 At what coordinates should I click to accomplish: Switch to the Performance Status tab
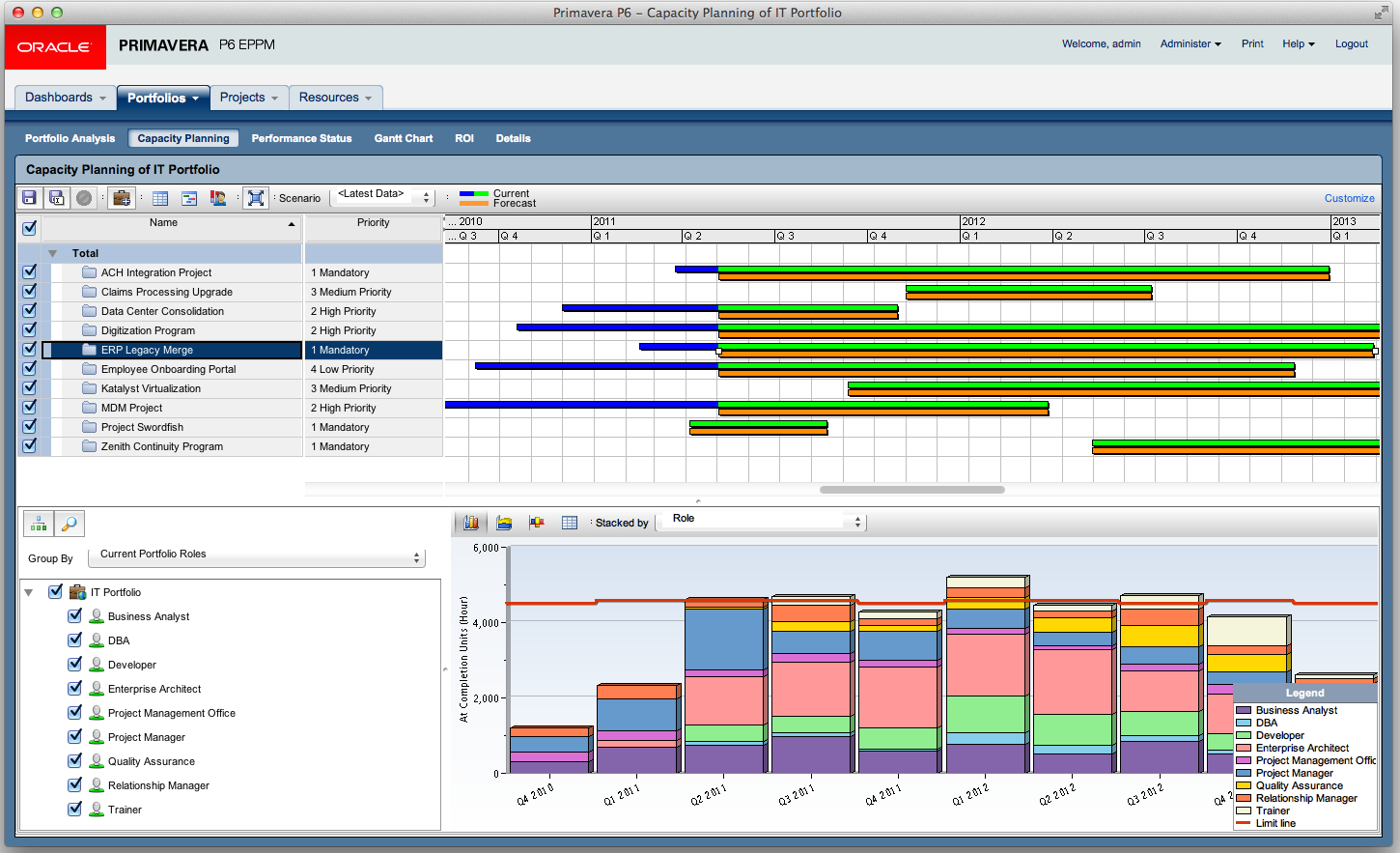click(x=301, y=138)
